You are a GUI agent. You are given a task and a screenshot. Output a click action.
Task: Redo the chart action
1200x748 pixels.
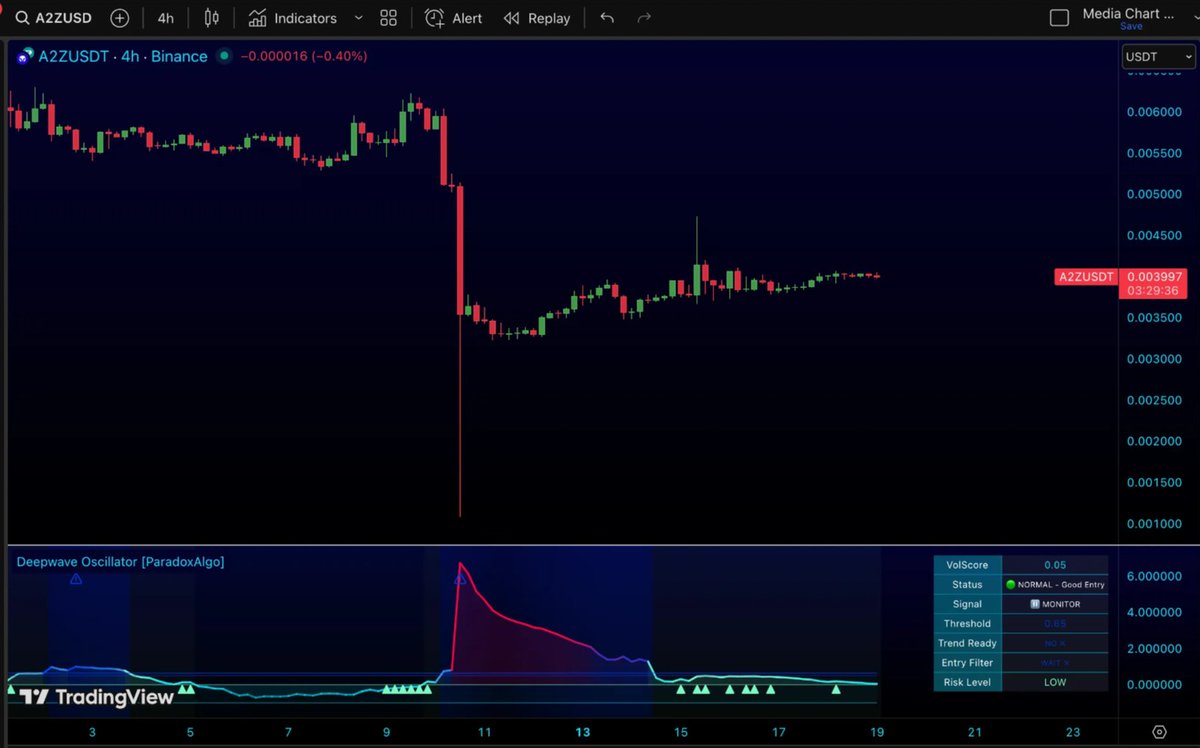pyautogui.click(x=644, y=18)
